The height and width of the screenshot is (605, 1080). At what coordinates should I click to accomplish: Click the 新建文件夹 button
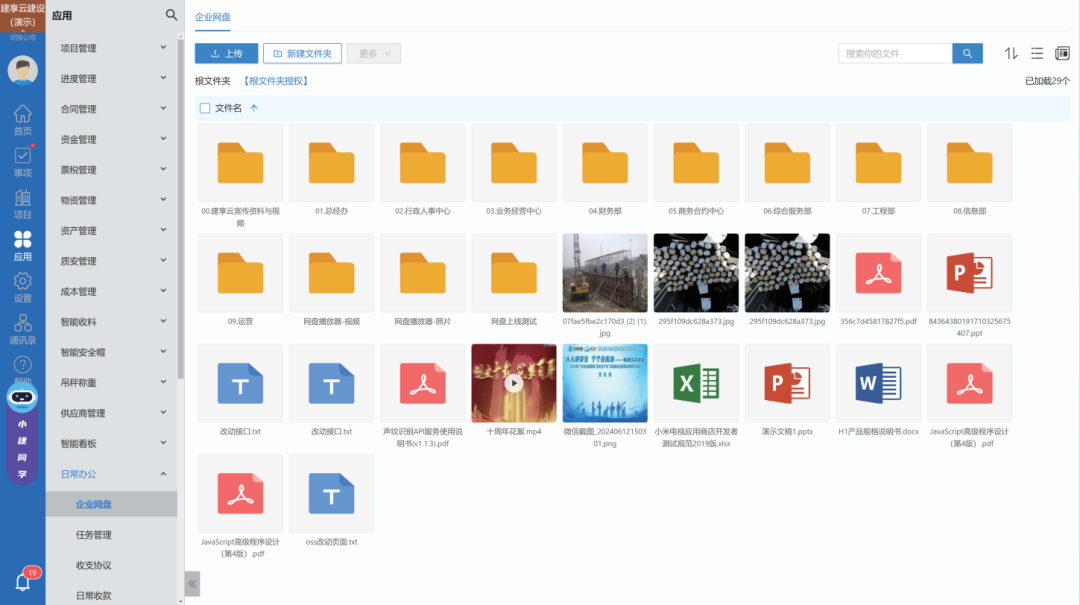click(301, 54)
